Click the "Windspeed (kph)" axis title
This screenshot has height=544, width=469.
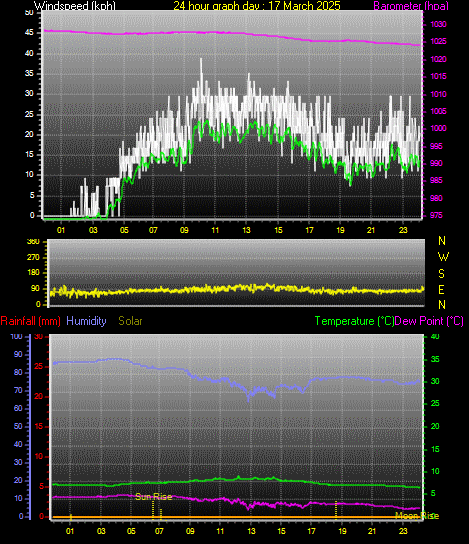(75, 6)
